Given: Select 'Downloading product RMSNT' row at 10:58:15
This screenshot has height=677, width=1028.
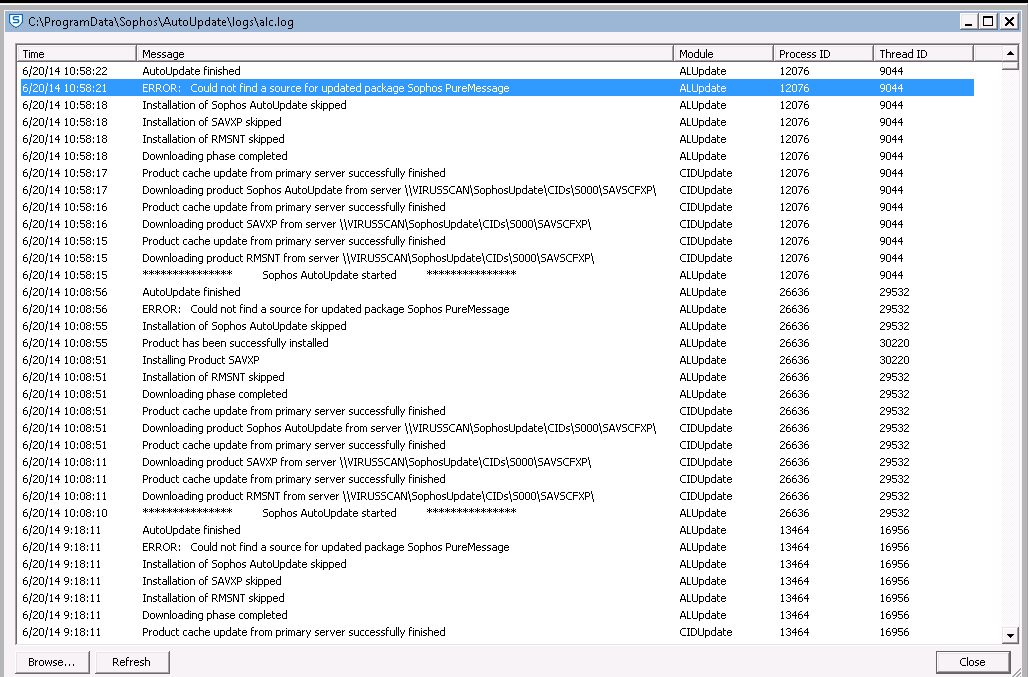Looking at the screenshot, I should click(497, 258).
